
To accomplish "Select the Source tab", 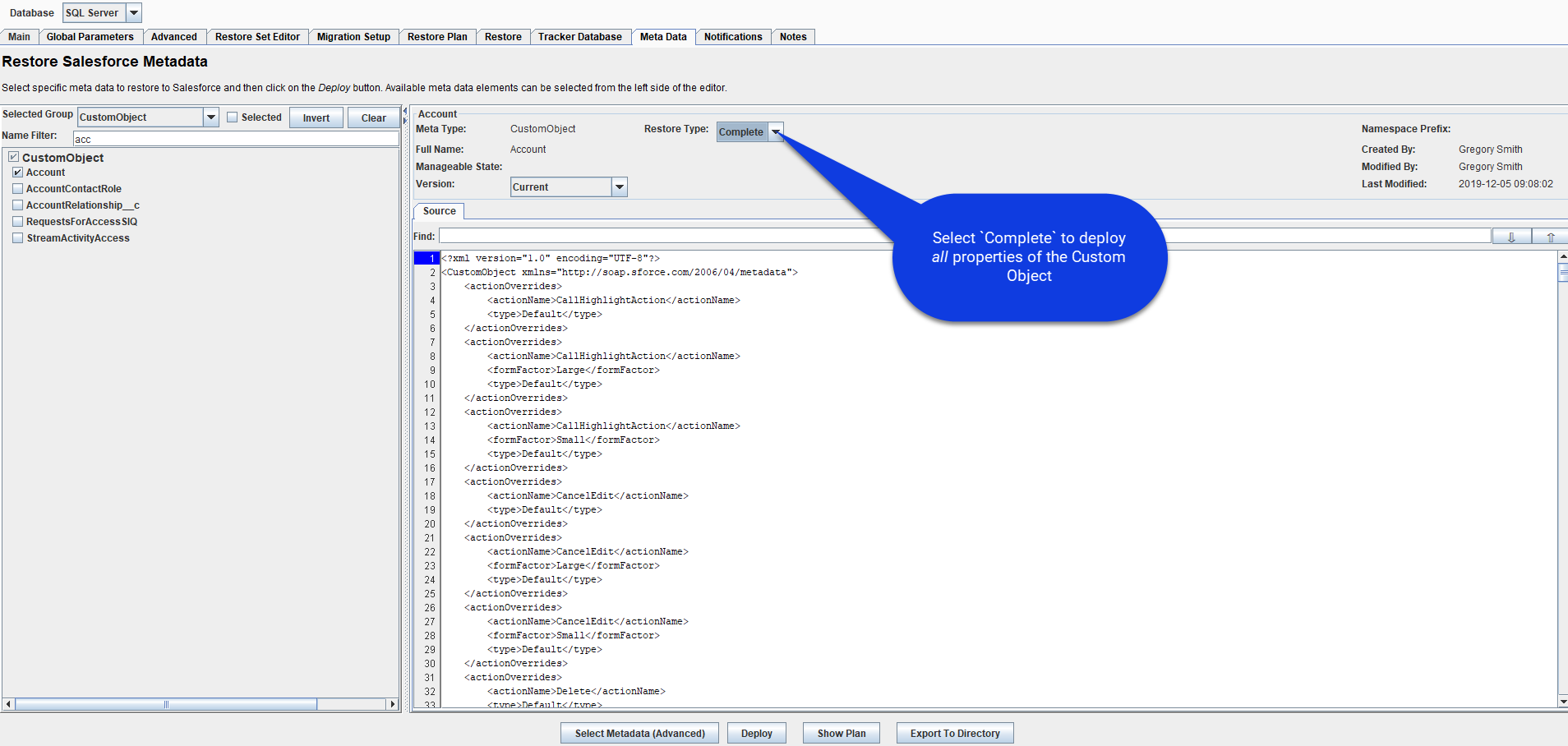I will pyautogui.click(x=440, y=211).
